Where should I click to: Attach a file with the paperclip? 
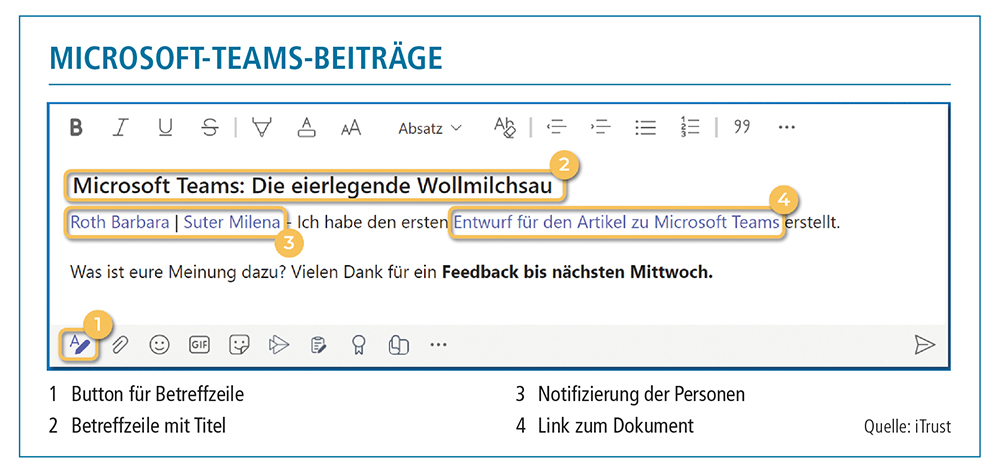120,345
